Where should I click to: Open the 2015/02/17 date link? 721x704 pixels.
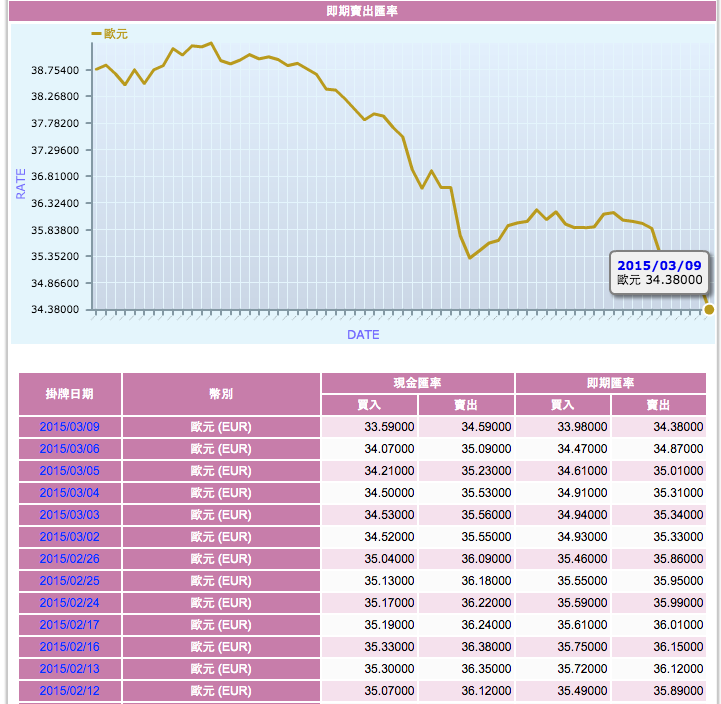pyautogui.click(x=69, y=625)
